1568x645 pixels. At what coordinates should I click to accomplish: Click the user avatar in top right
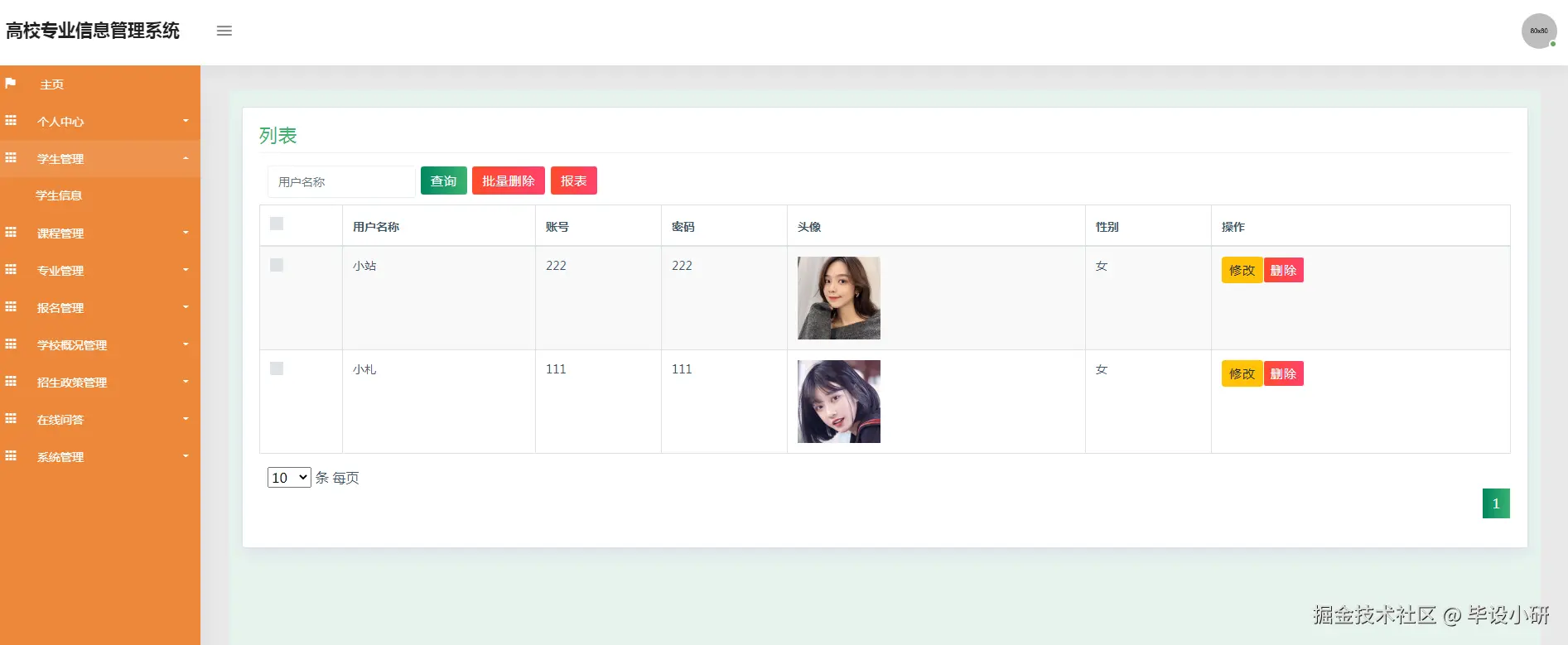pos(1538,31)
